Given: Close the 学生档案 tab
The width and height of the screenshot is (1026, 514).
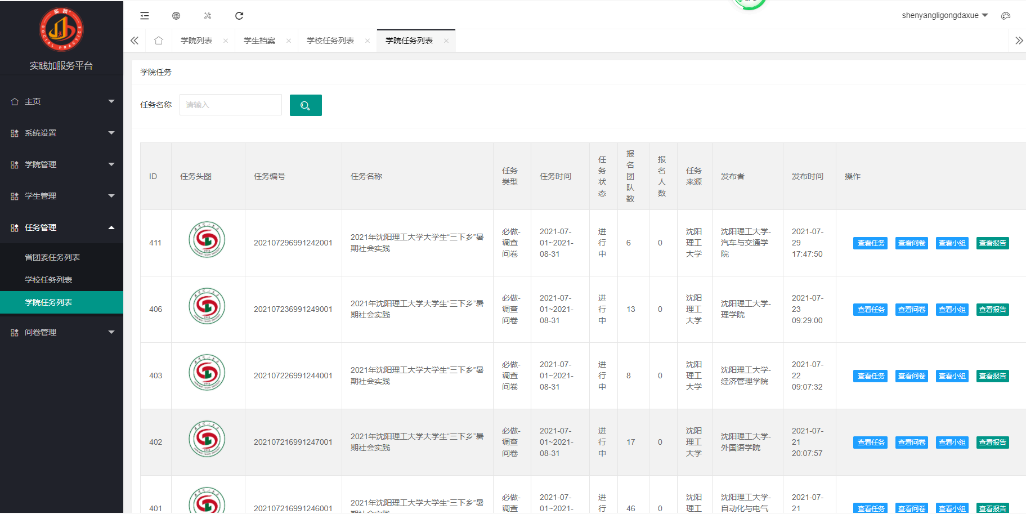Looking at the screenshot, I should 289,41.
